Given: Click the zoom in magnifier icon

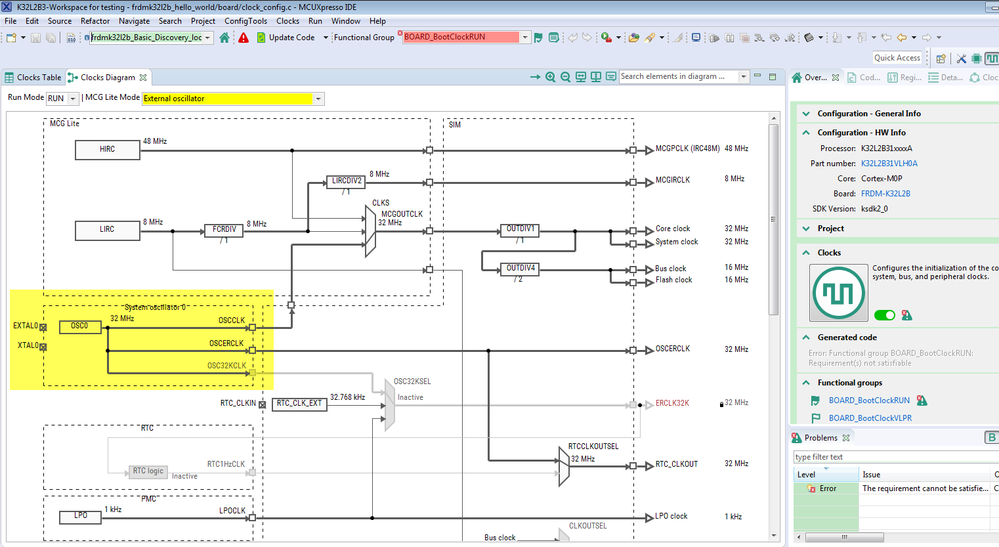Looking at the screenshot, I should coord(550,77).
